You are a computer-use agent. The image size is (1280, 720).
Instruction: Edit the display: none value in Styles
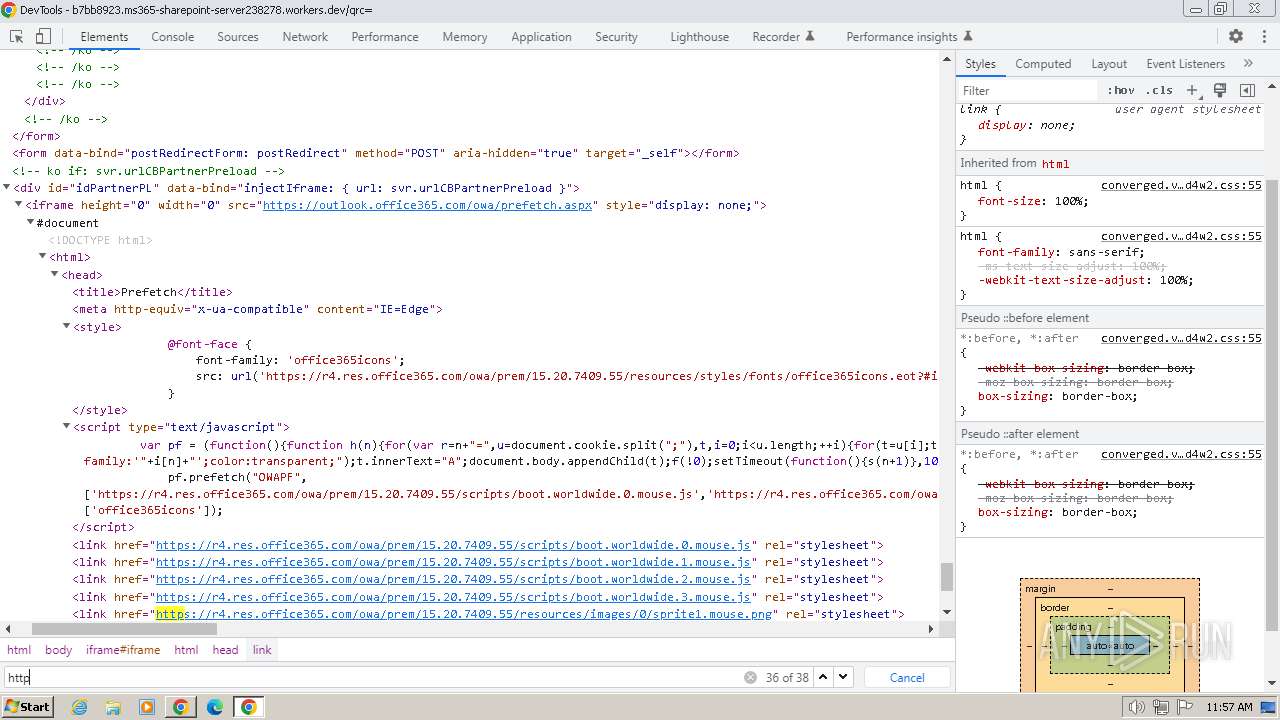click(x=1055, y=125)
